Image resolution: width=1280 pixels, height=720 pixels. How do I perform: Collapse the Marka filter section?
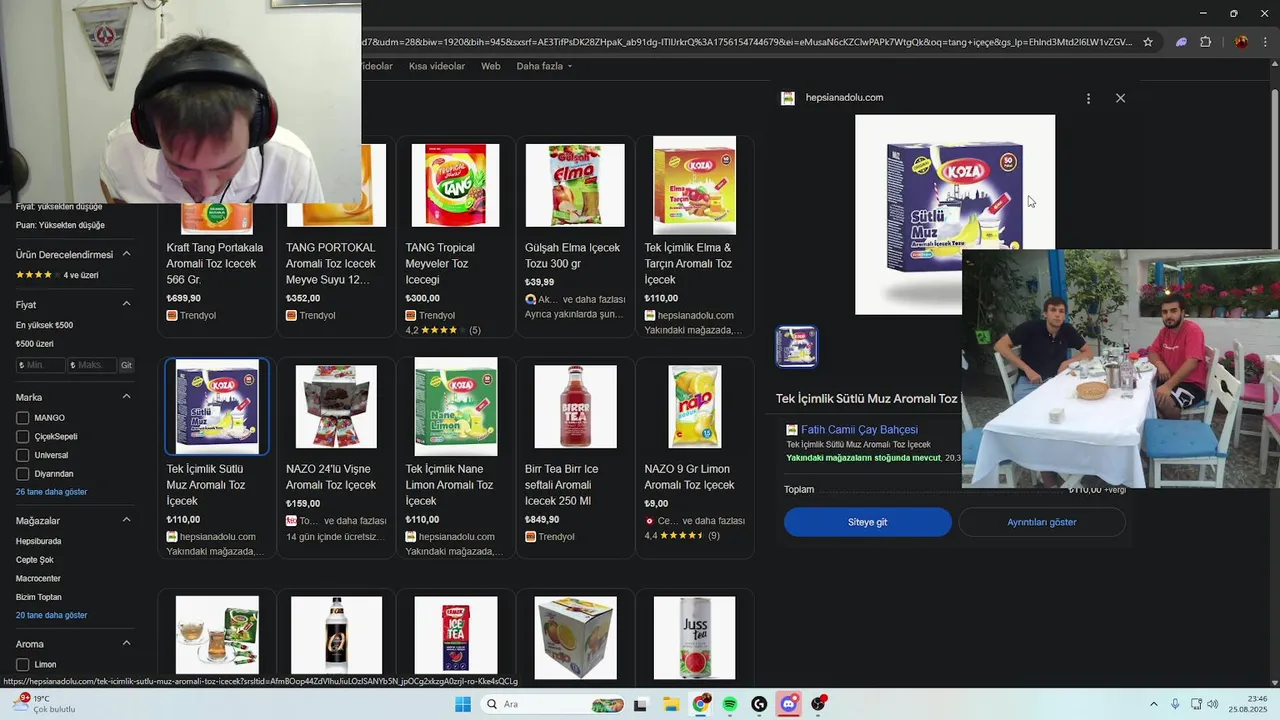pyautogui.click(x=126, y=397)
